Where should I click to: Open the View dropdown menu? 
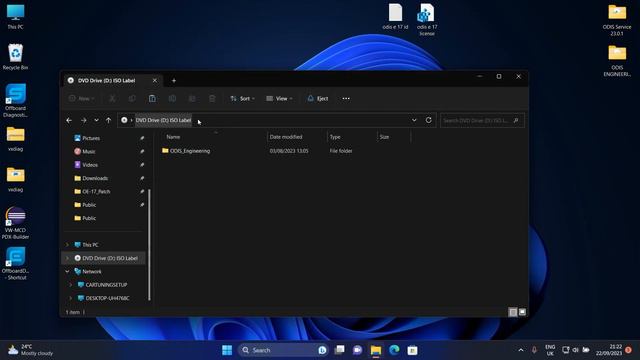pyautogui.click(x=280, y=98)
